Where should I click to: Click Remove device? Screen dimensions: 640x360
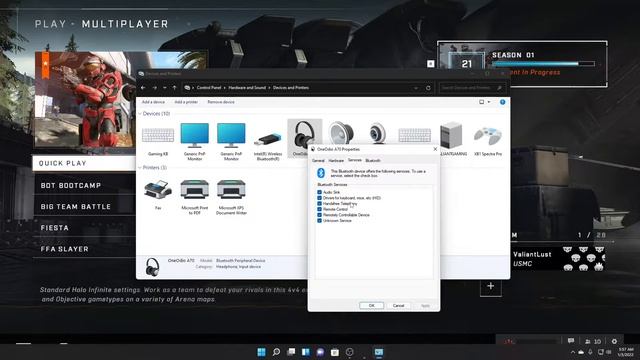(x=221, y=102)
